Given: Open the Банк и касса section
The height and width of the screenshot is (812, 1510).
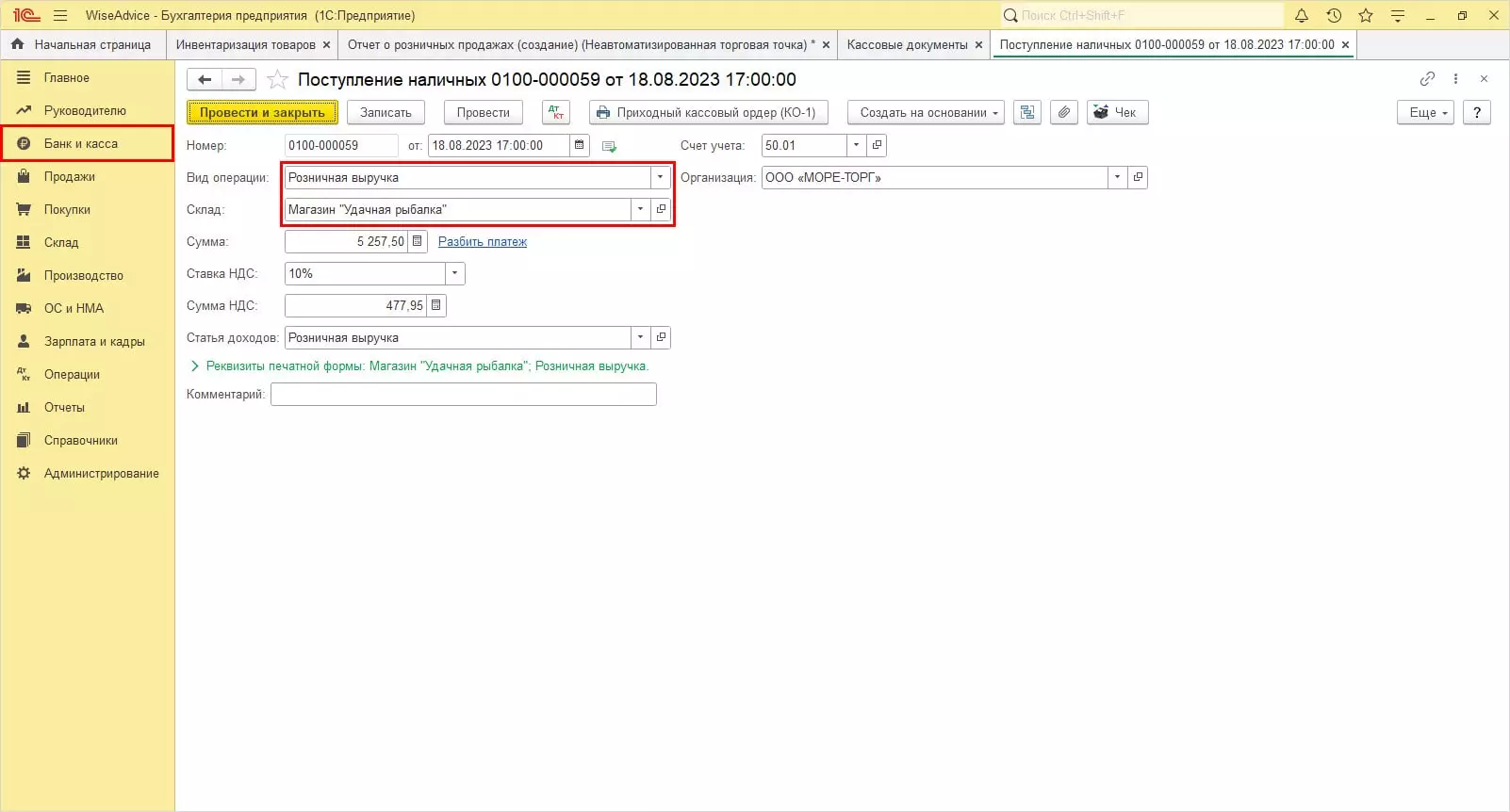Looking at the screenshot, I should [x=88, y=143].
